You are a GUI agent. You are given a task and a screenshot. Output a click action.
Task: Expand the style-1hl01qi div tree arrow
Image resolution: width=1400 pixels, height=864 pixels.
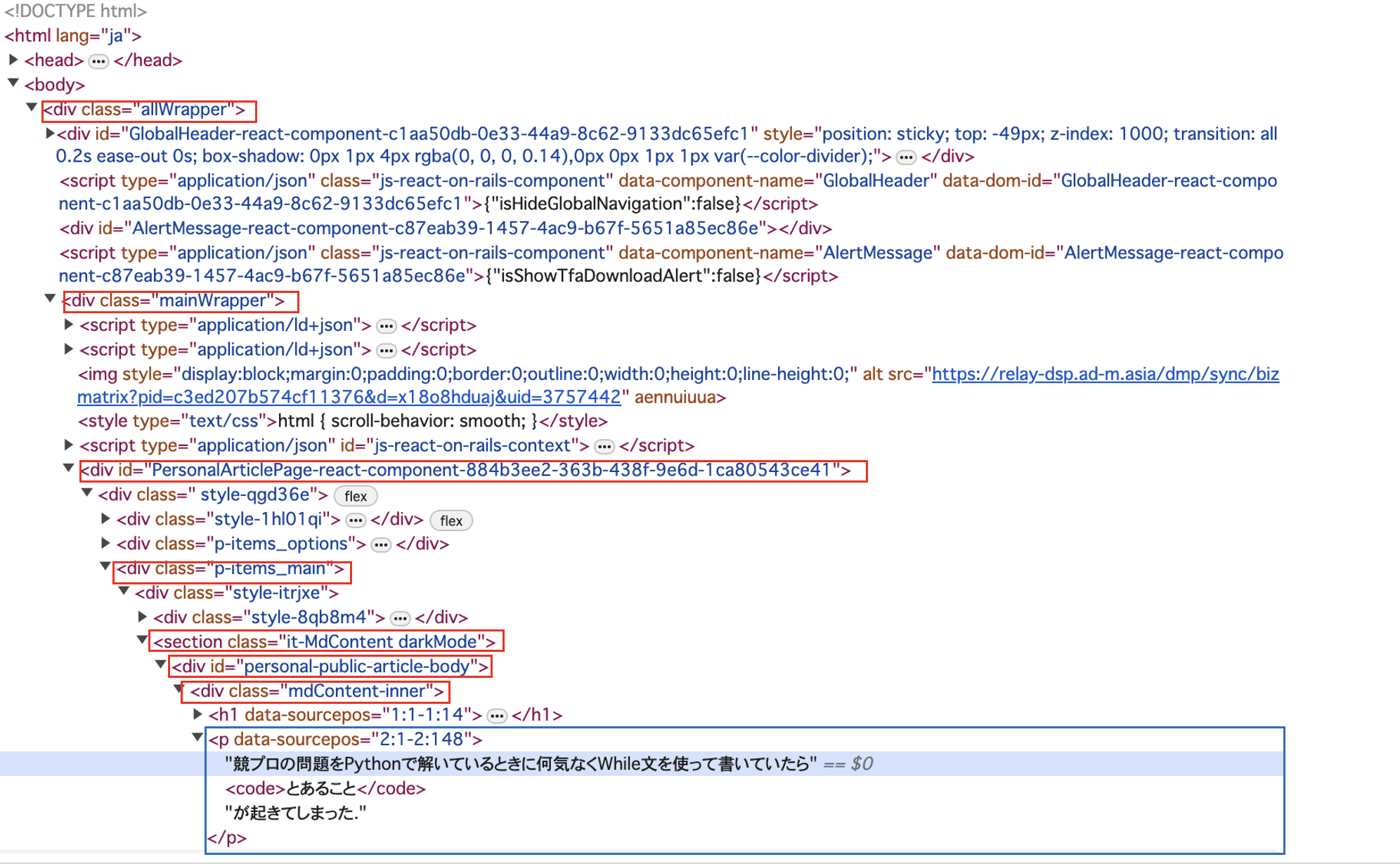(x=104, y=519)
